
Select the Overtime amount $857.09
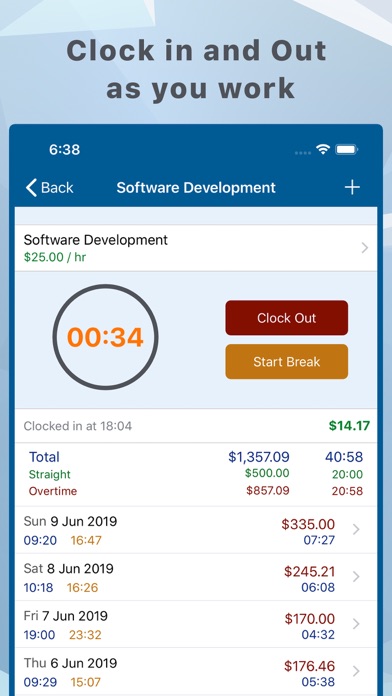coord(268,490)
